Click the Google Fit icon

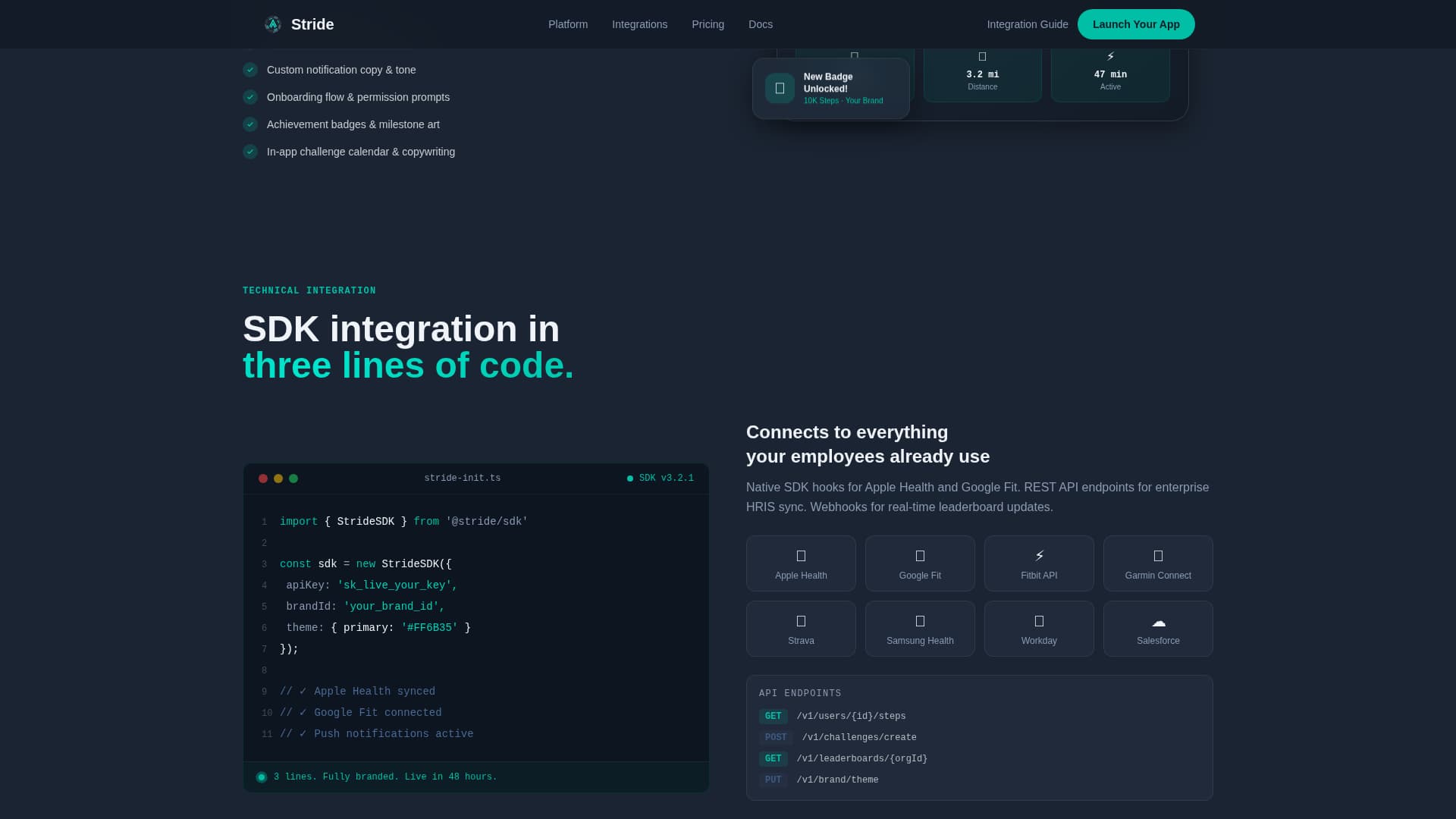(920, 556)
